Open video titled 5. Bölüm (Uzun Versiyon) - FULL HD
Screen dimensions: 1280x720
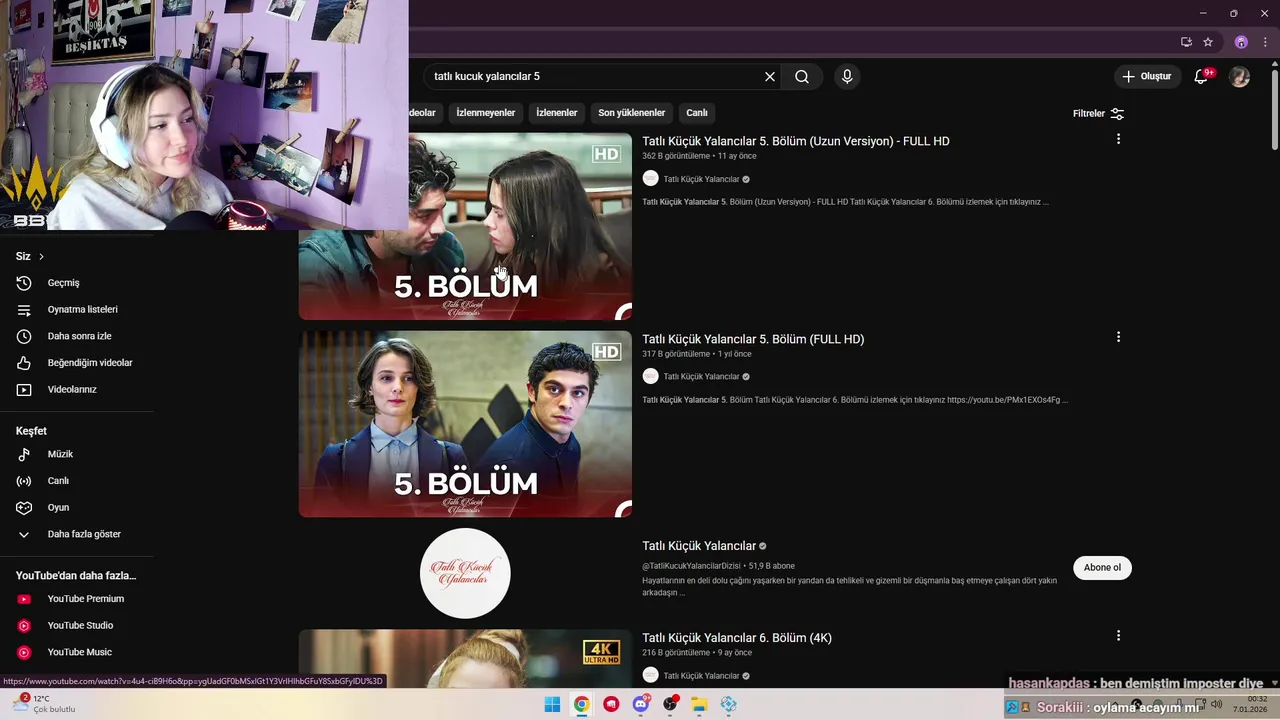tap(796, 141)
